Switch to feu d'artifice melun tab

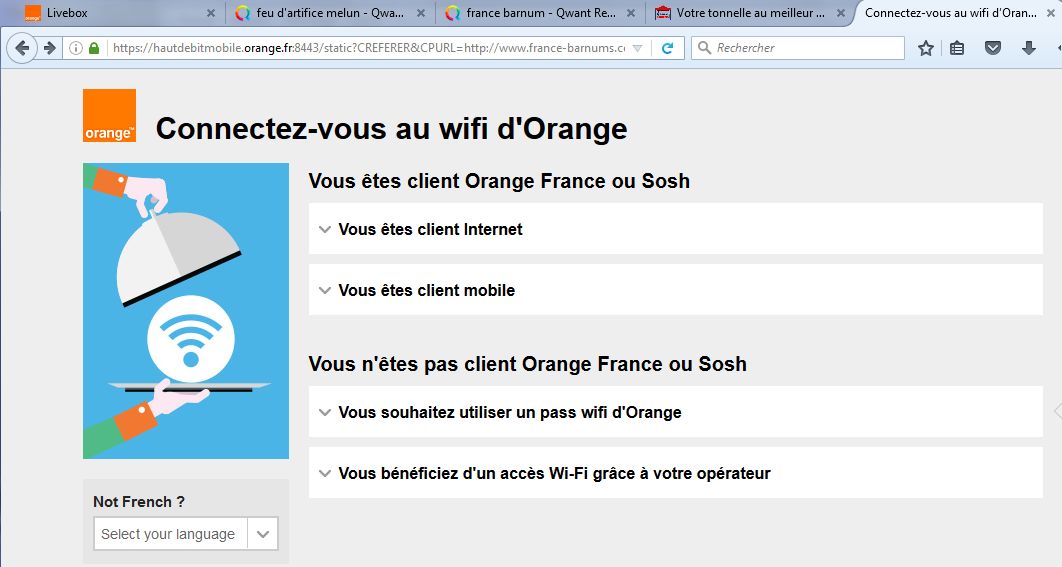click(330, 13)
